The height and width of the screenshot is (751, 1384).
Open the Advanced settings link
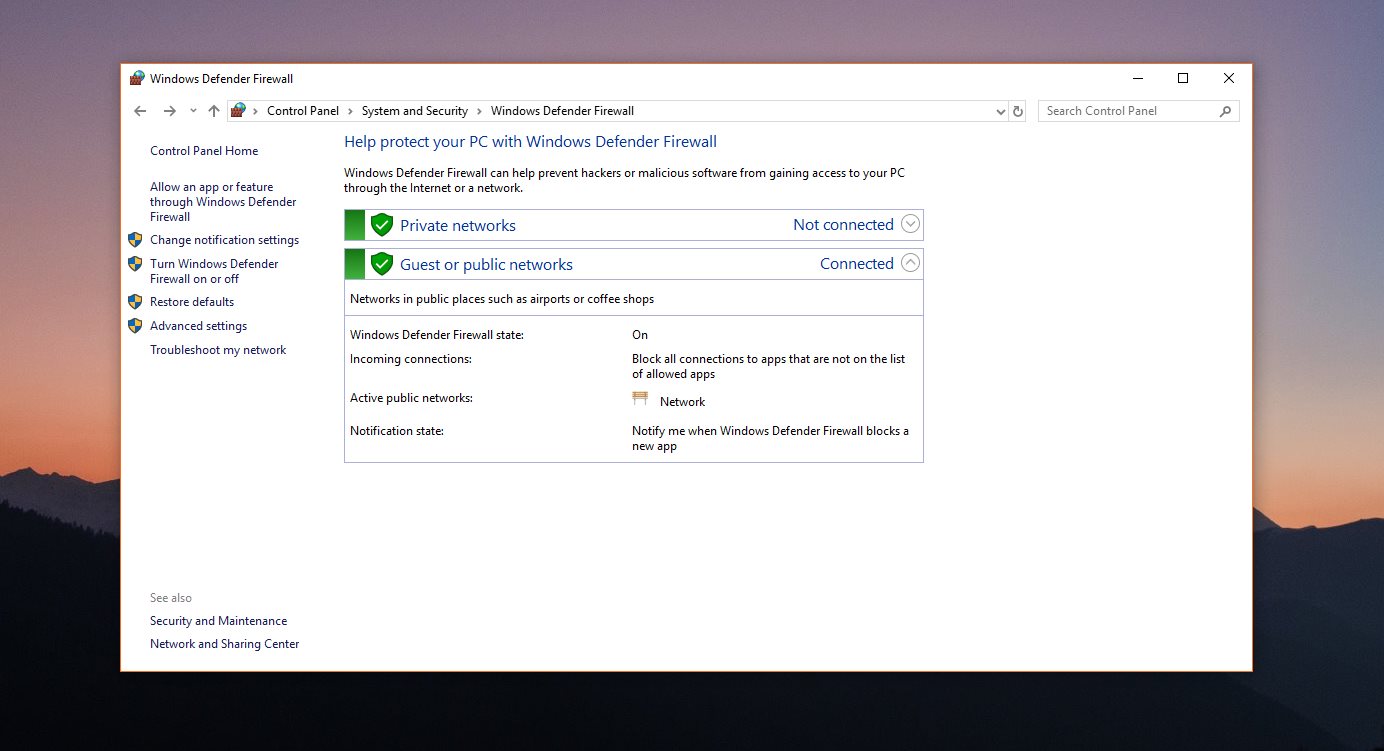[198, 326]
